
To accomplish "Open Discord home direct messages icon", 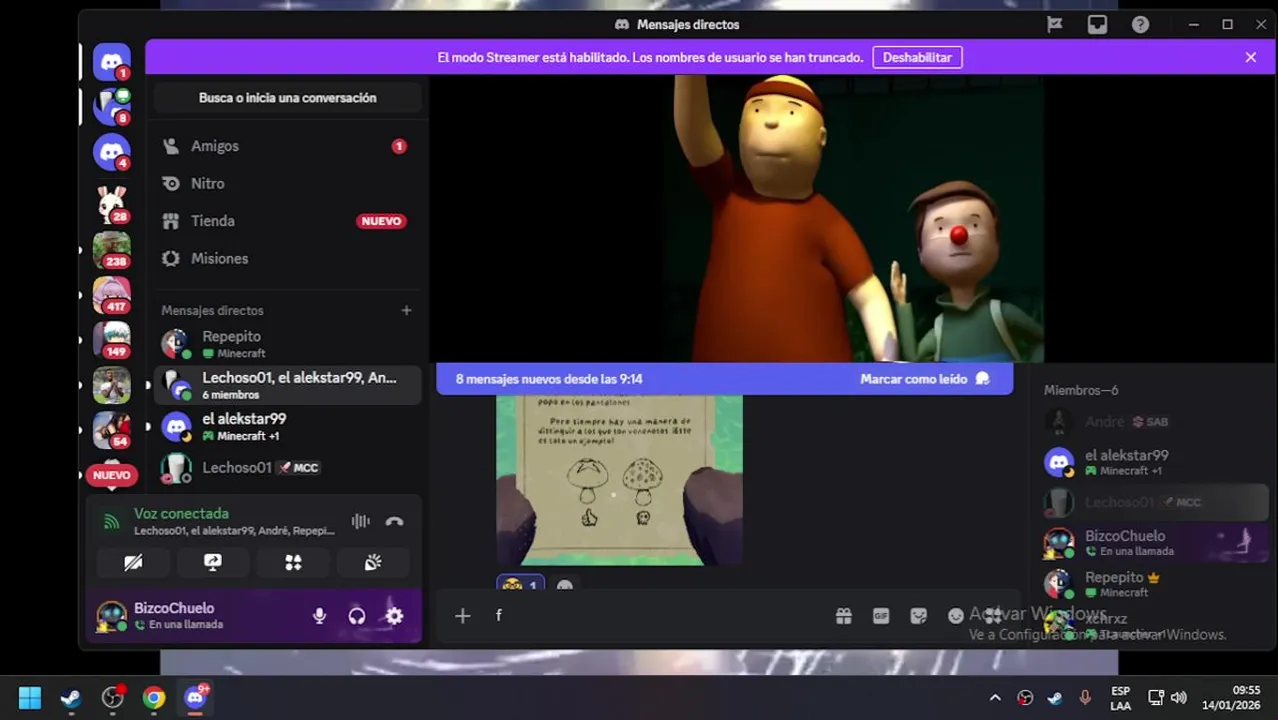I will click(111, 62).
